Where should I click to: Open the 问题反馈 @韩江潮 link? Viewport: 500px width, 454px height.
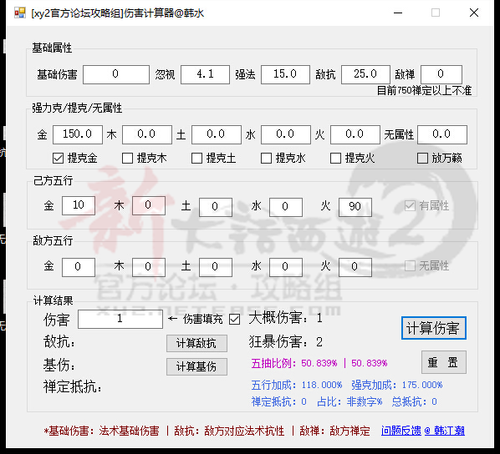(423, 431)
